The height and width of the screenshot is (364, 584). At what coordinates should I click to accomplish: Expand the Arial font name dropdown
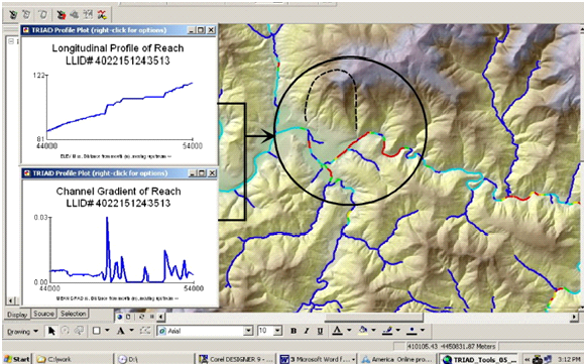tap(248, 331)
